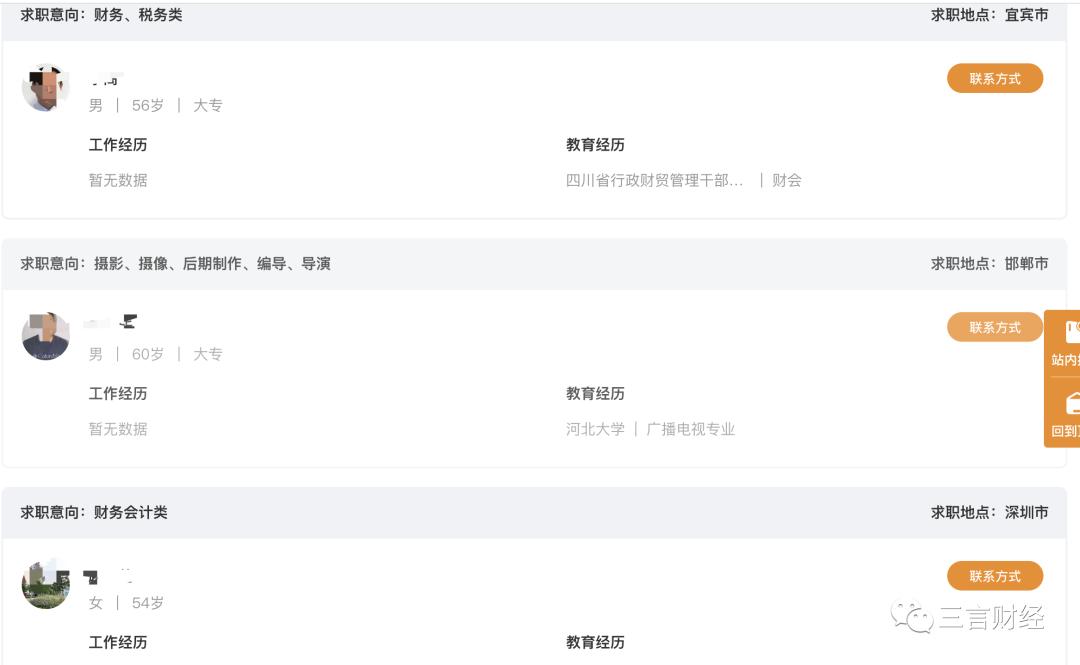1080x665 pixels.
Task: Click the avatar of the 56-year-old candidate
Action: [x=45, y=87]
